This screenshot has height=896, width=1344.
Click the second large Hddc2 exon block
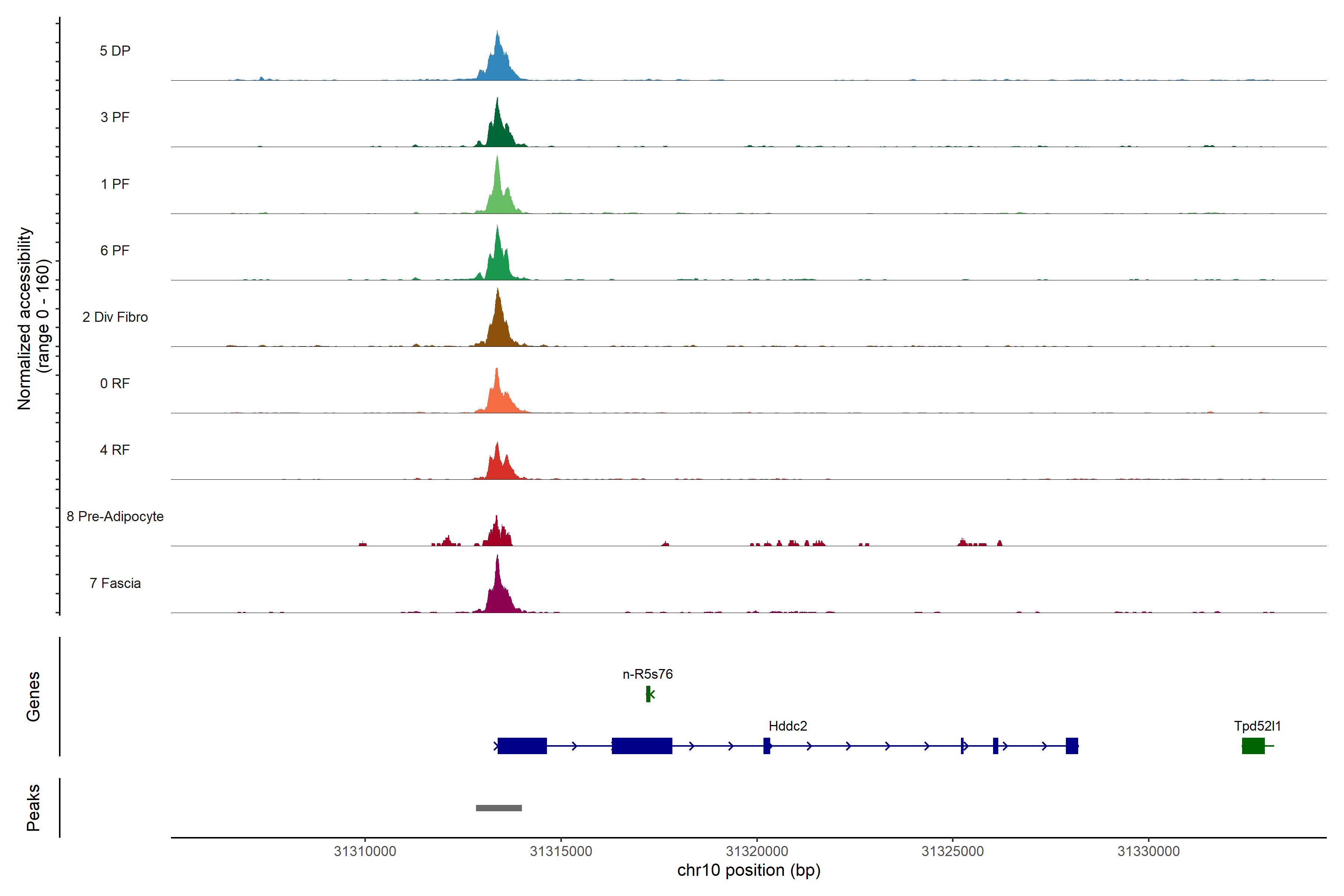[x=642, y=746]
